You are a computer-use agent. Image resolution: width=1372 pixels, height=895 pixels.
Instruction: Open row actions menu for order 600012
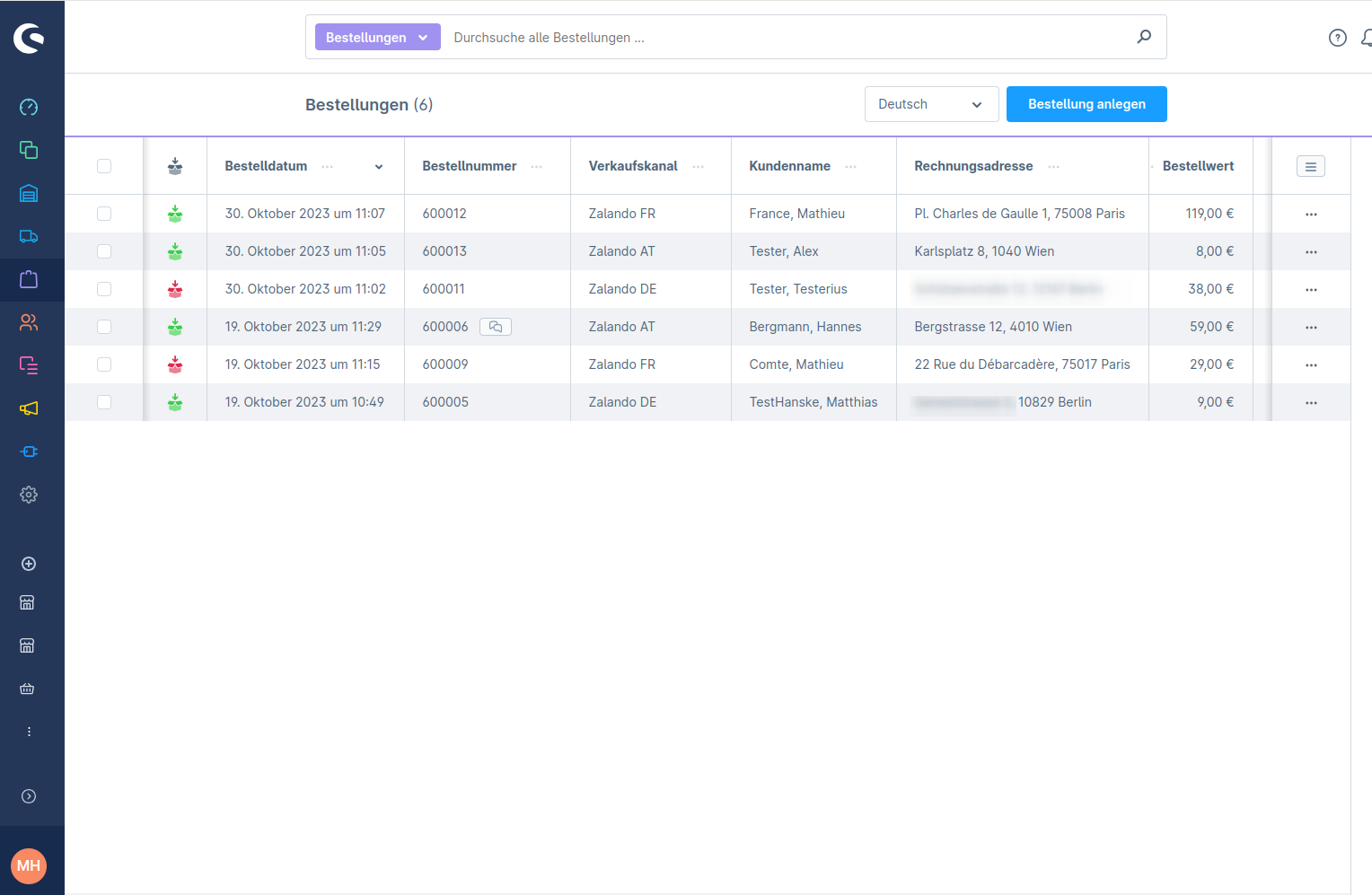pyautogui.click(x=1312, y=215)
